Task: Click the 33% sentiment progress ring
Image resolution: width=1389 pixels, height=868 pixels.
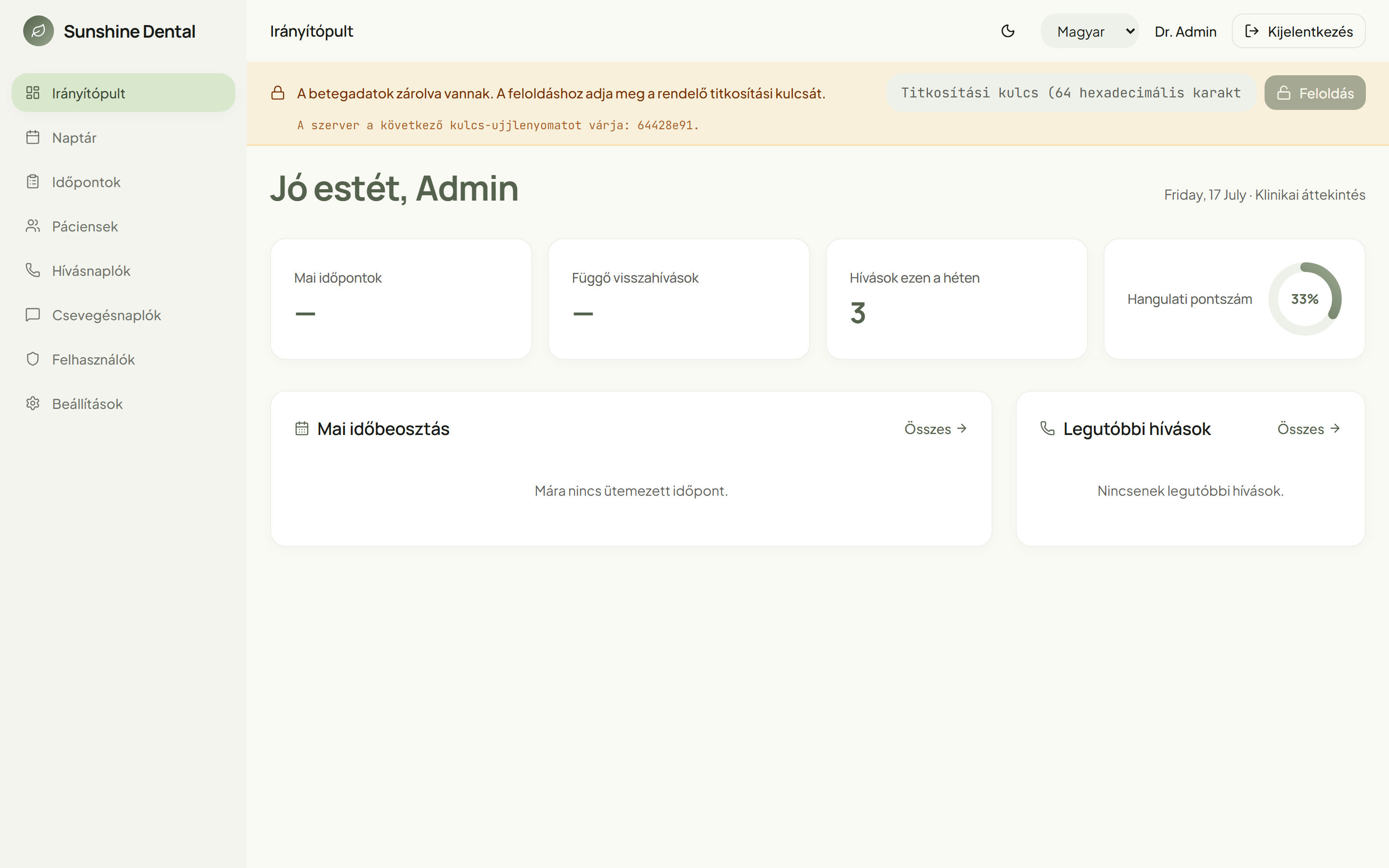Action: point(1305,299)
